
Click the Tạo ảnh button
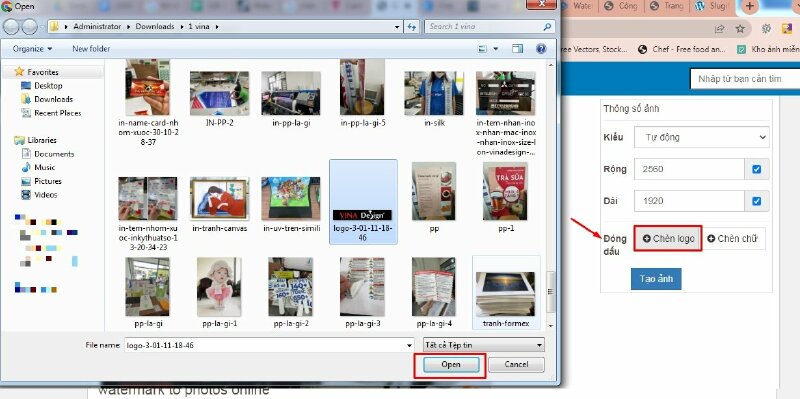[x=656, y=279]
